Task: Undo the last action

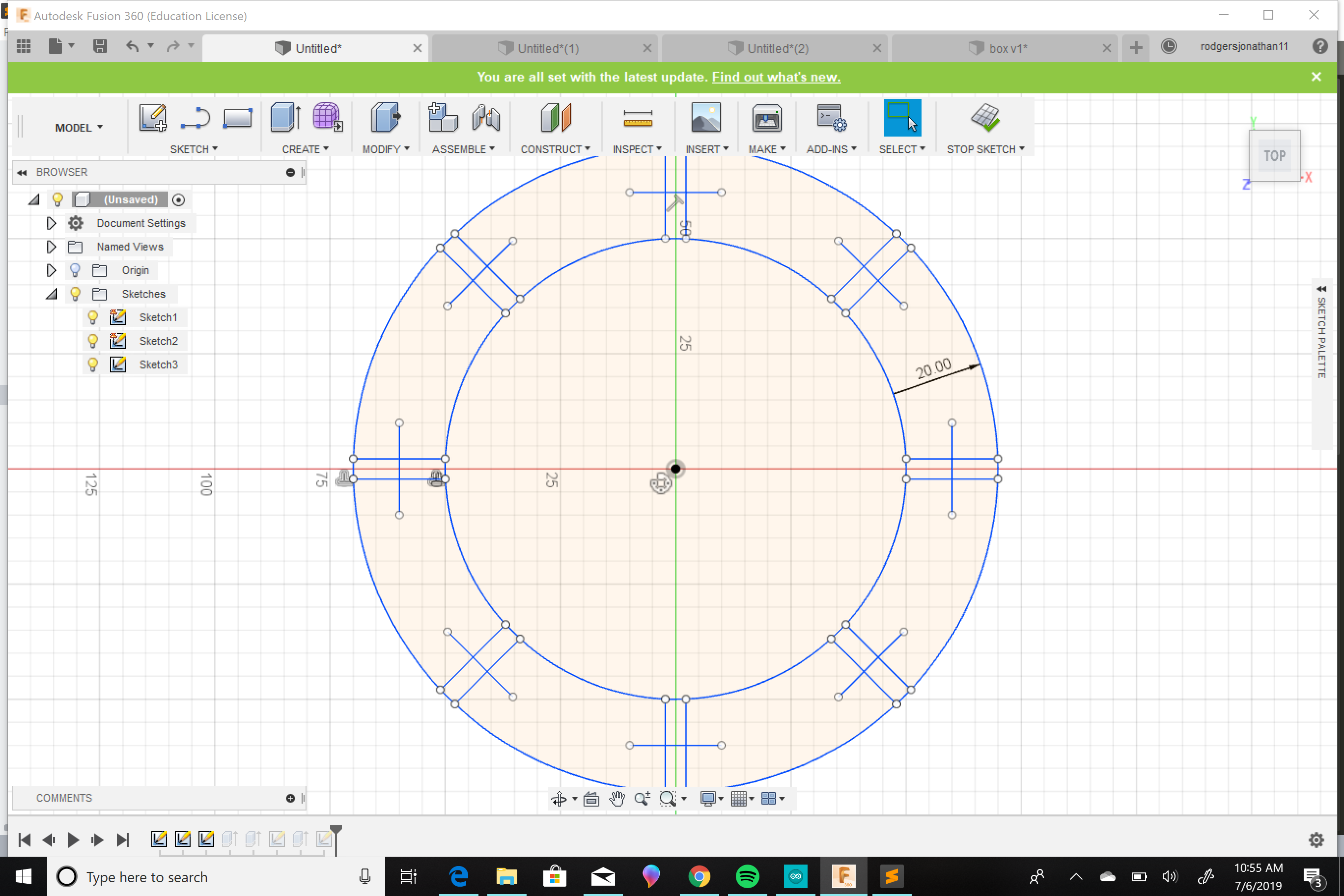Action: 132,46
